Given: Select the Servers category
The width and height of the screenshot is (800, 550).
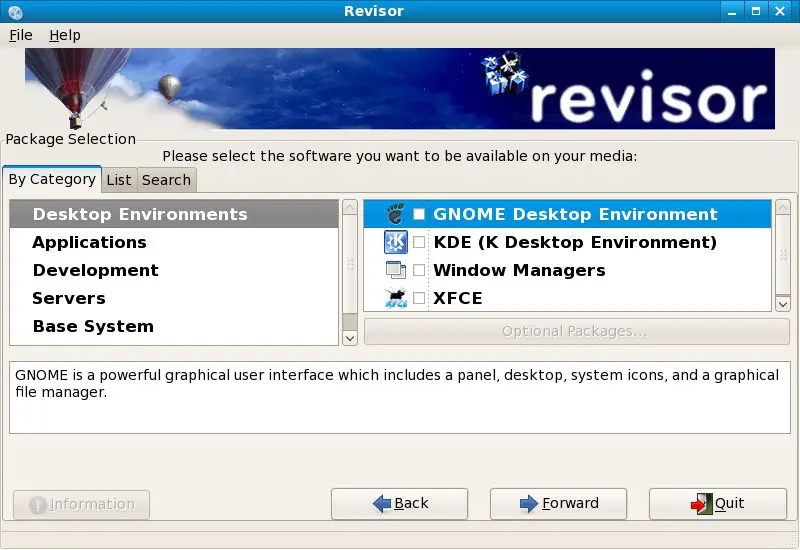Looking at the screenshot, I should coord(174,298).
